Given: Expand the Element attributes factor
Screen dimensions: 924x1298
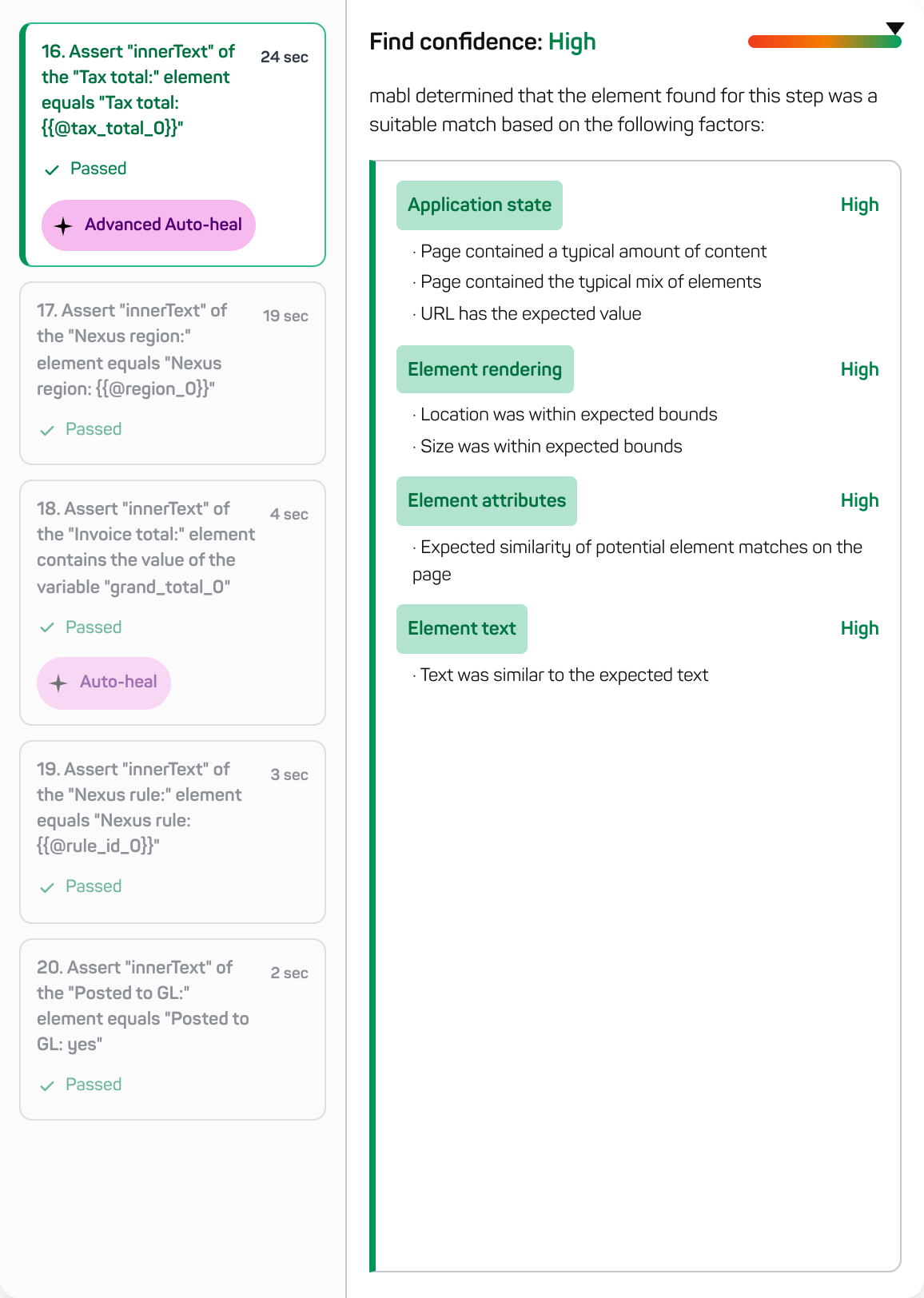Looking at the screenshot, I should (x=487, y=501).
